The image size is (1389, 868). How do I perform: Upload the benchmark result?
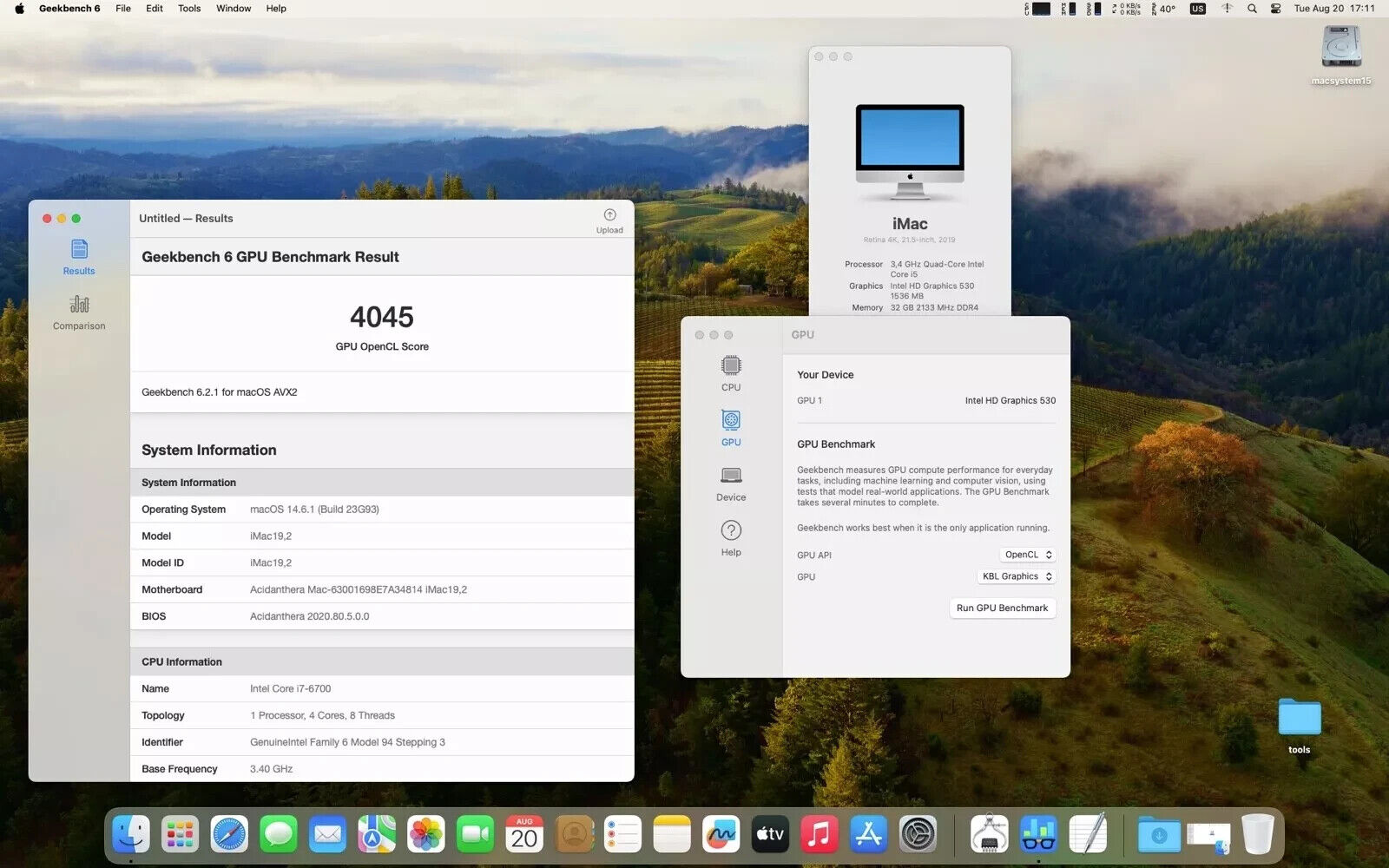click(609, 221)
